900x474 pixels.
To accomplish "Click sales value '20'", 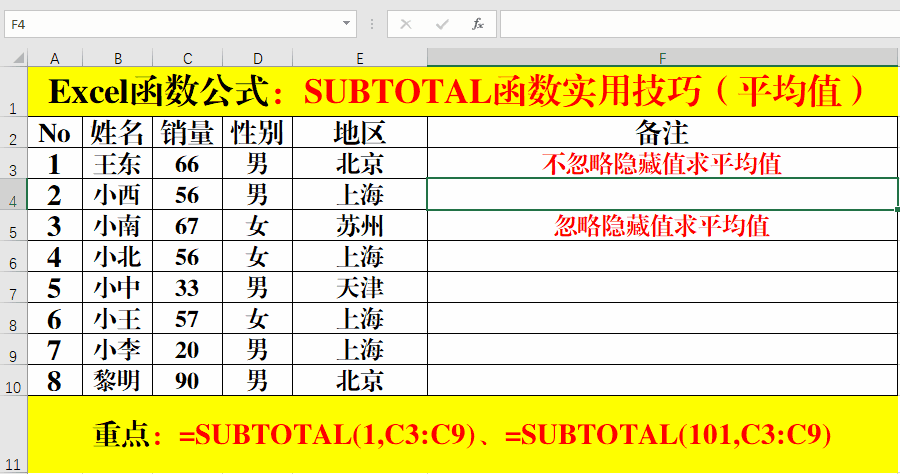I will tap(188, 349).
